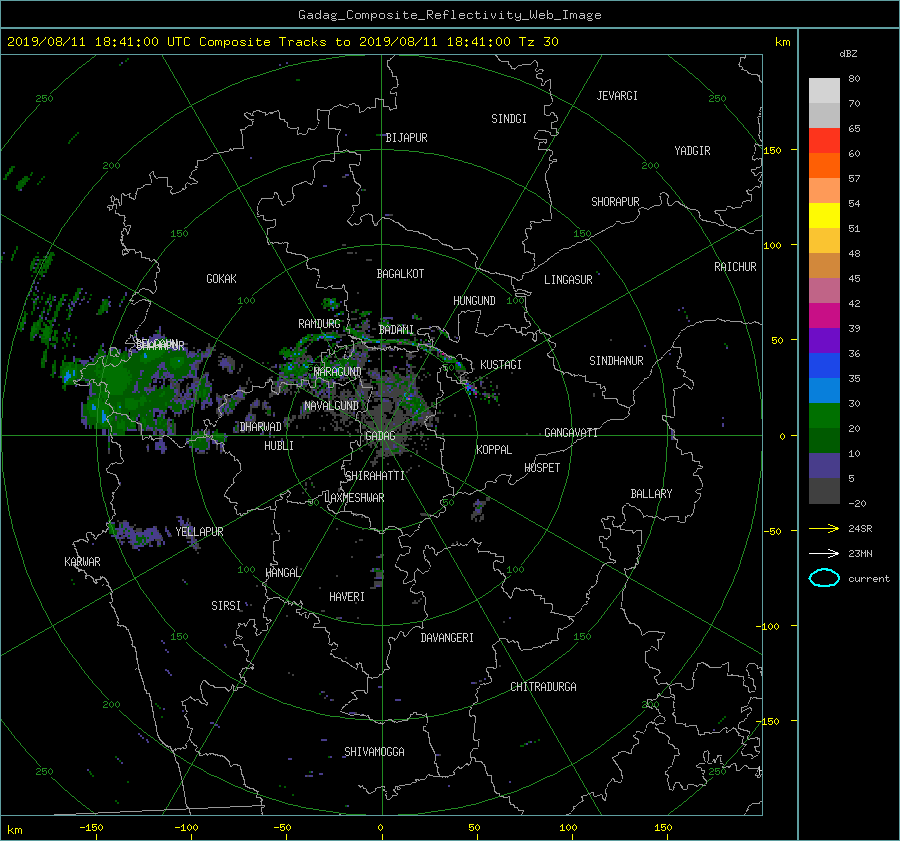The image size is (900, 841).
Task: Click the BAGALKOT city label
Action: [400, 274]
